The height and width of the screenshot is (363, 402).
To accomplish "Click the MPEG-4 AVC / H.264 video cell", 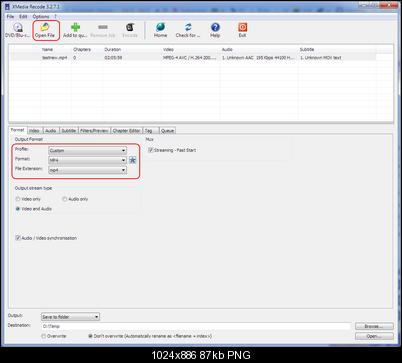I will coord(190,58).
